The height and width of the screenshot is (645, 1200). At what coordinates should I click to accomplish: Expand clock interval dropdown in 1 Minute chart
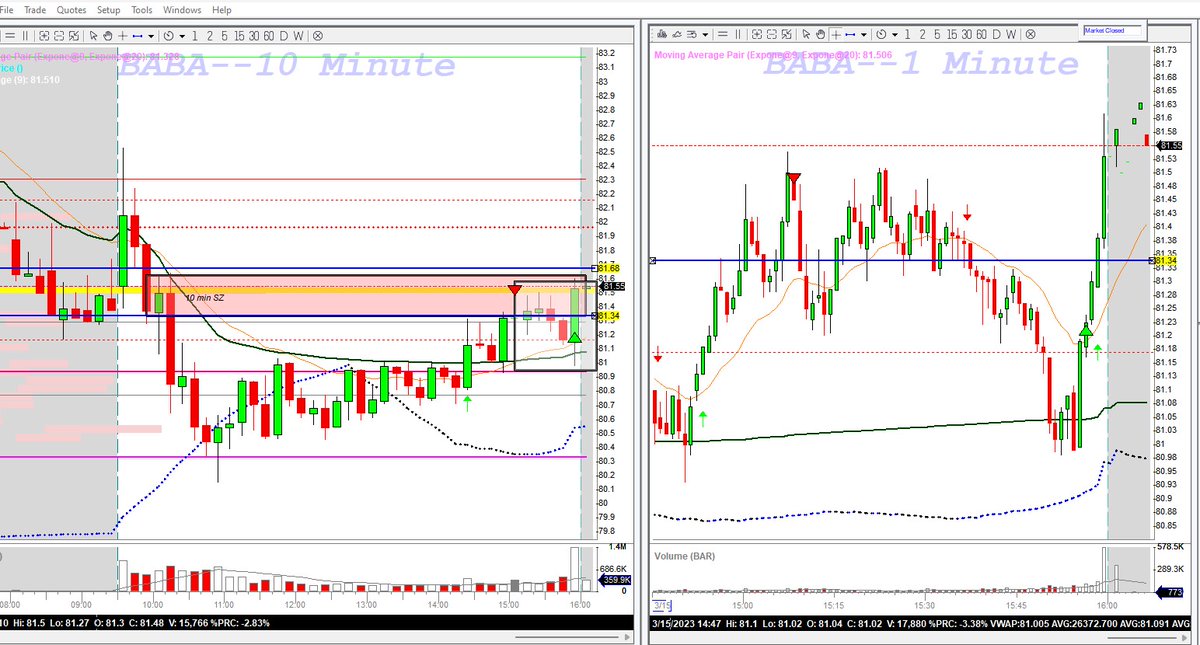895,36
